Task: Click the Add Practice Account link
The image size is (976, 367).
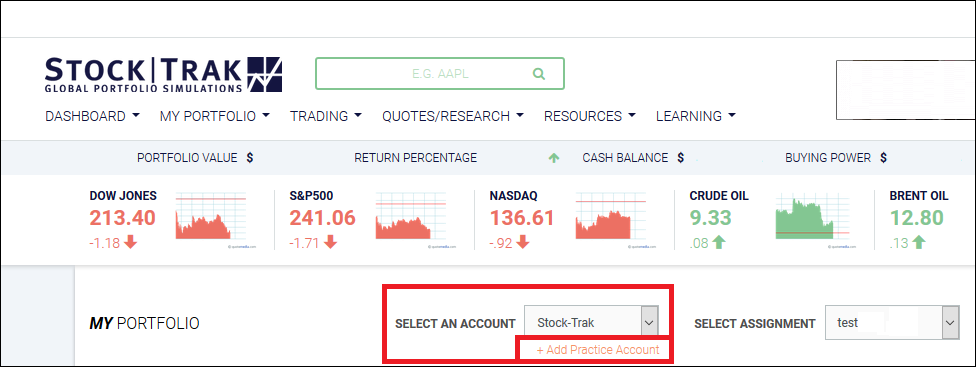Action: [x=598, y=350]
